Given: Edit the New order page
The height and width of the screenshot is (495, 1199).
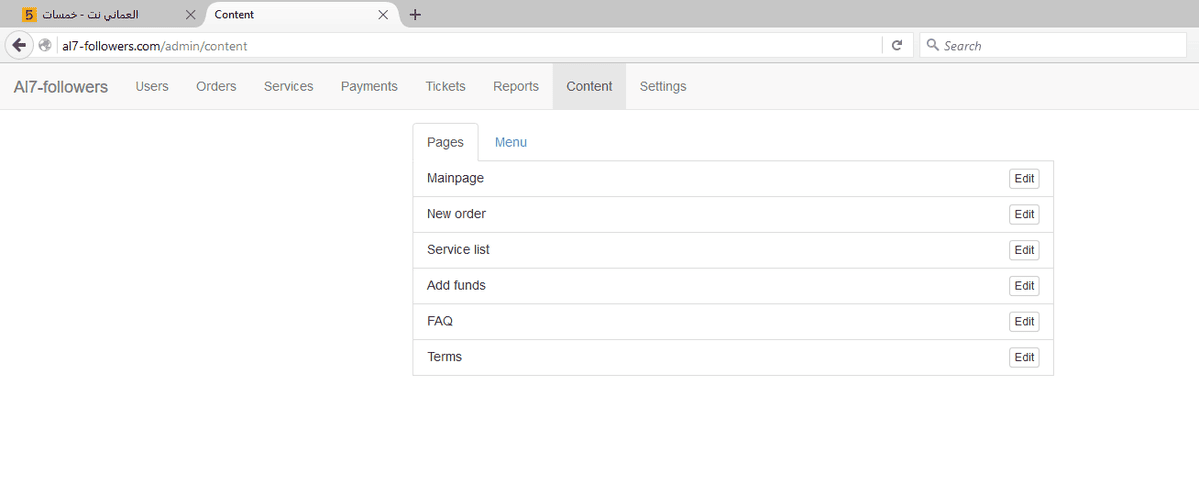Looking at the screenshot, I should pos(1024,214).
